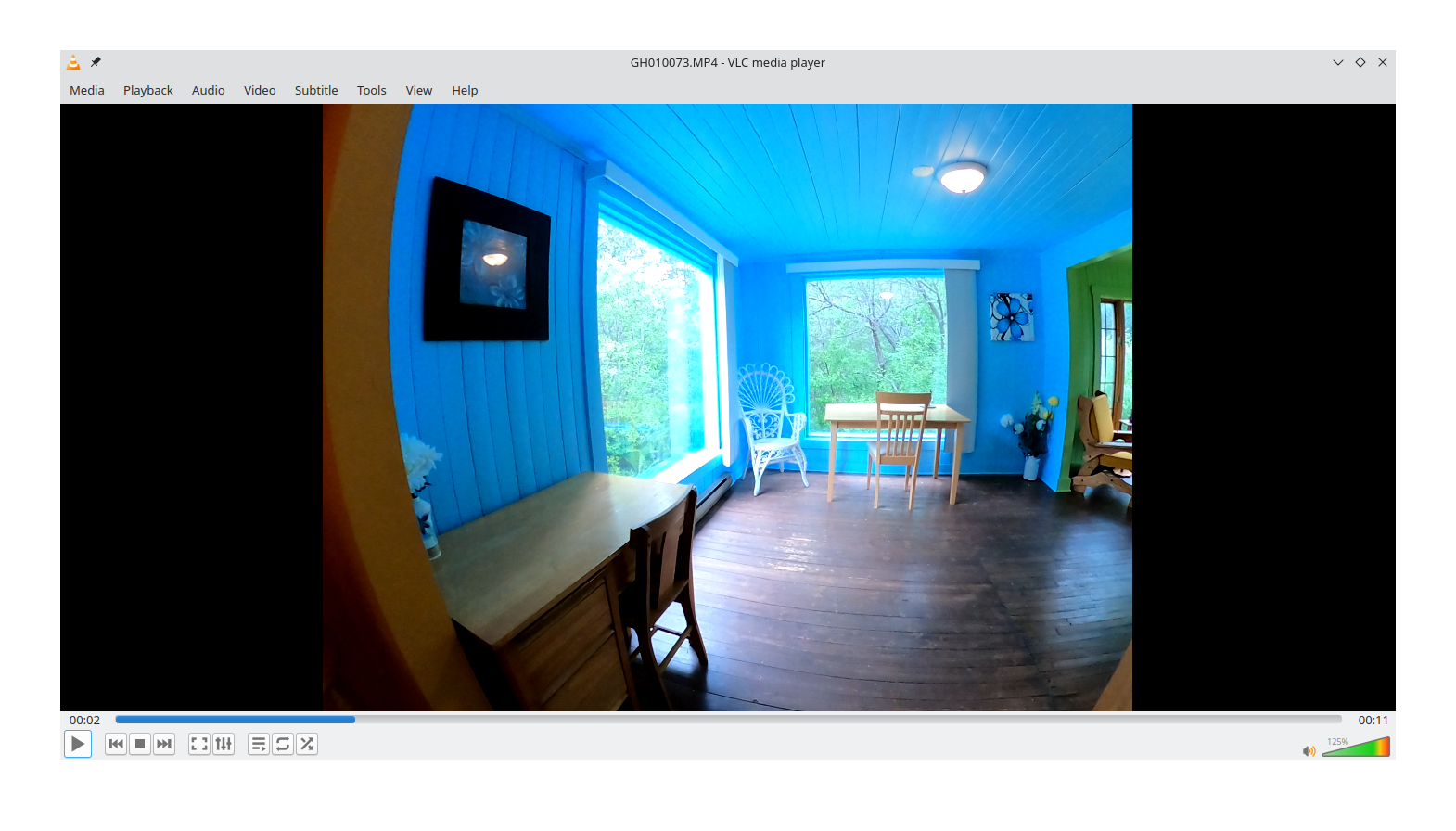Screen dimensions: 1456x831
Task: Click the video display of the blue room
Action: 727,407
